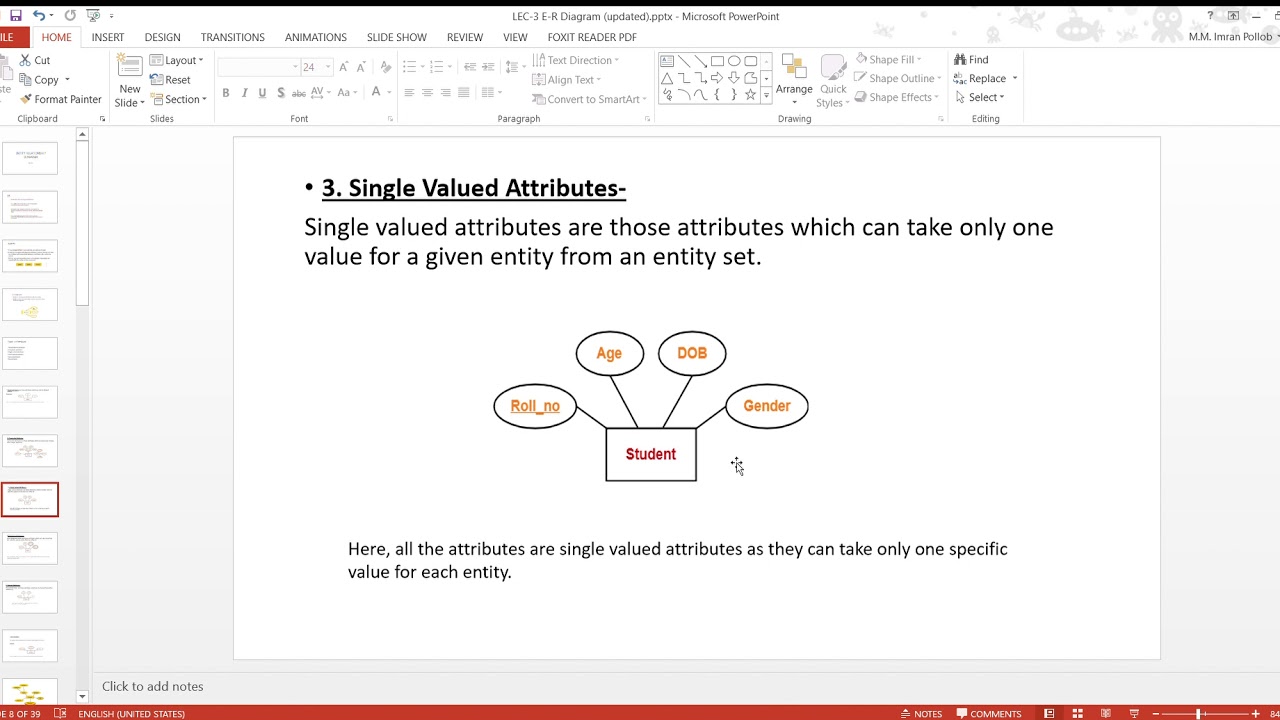1280x720 pixels.
Task: Select the text box shape
Action: coord(667,61)
